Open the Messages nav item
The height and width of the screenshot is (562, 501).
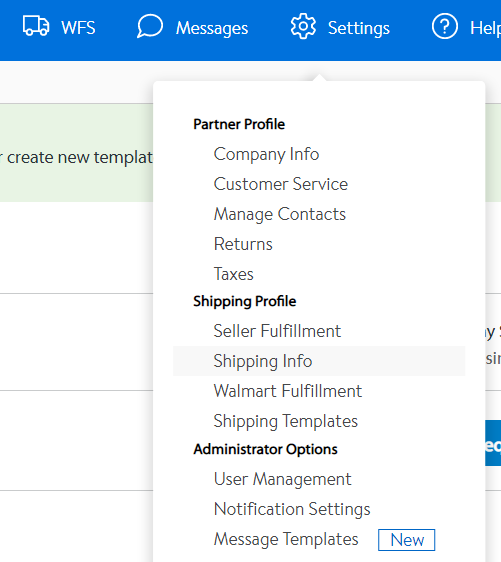(212, 28)
